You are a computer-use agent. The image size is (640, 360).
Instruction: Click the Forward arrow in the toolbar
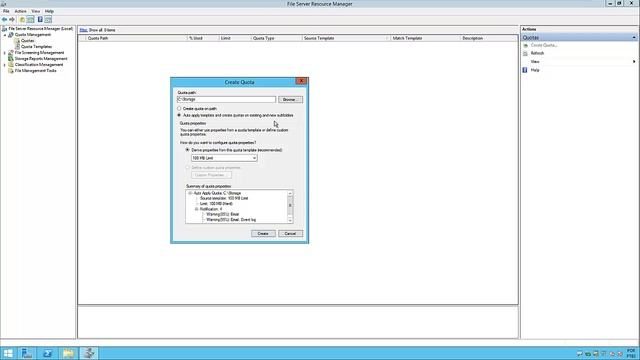(12, 20)
